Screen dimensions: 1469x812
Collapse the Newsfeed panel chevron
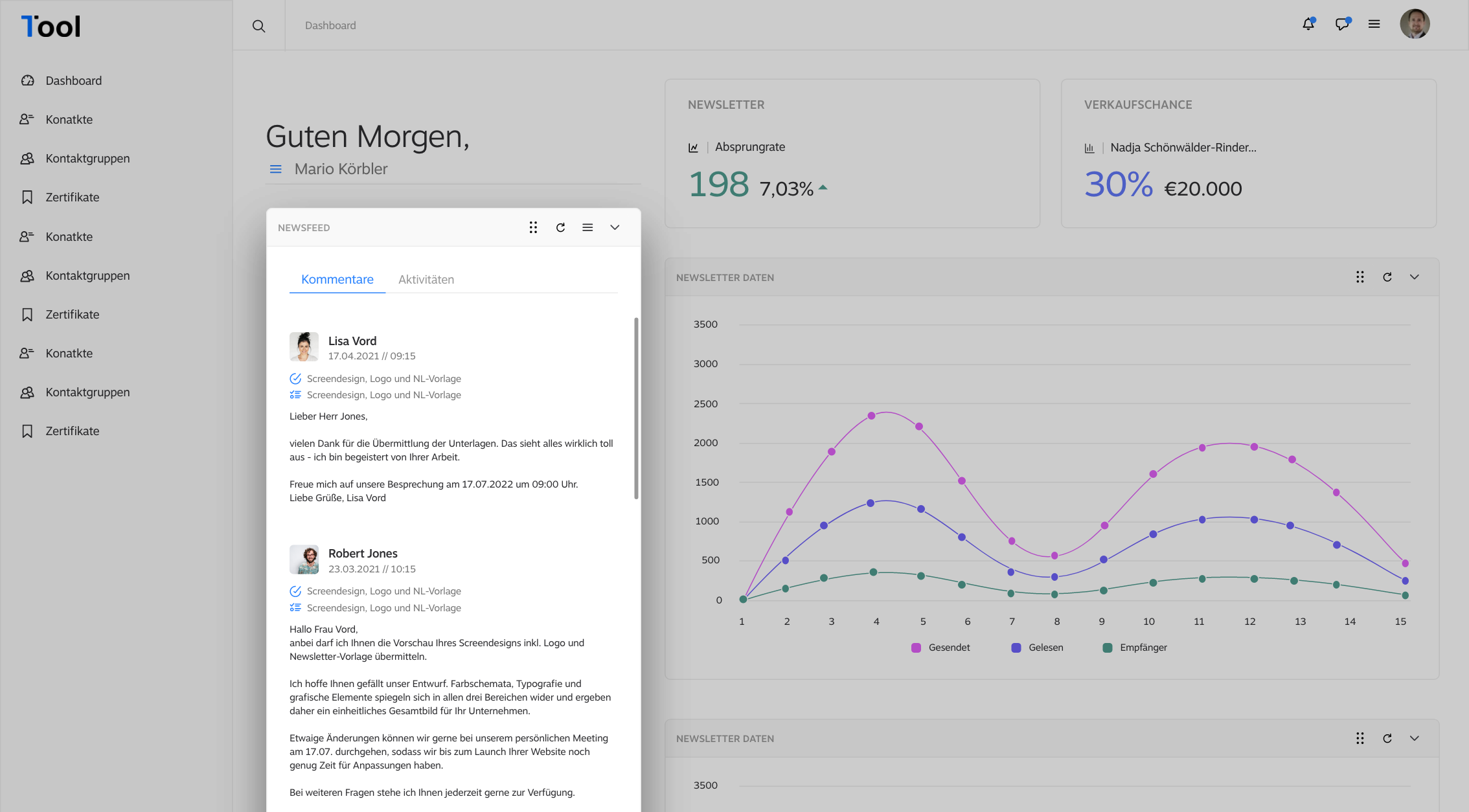click(615, 227)
